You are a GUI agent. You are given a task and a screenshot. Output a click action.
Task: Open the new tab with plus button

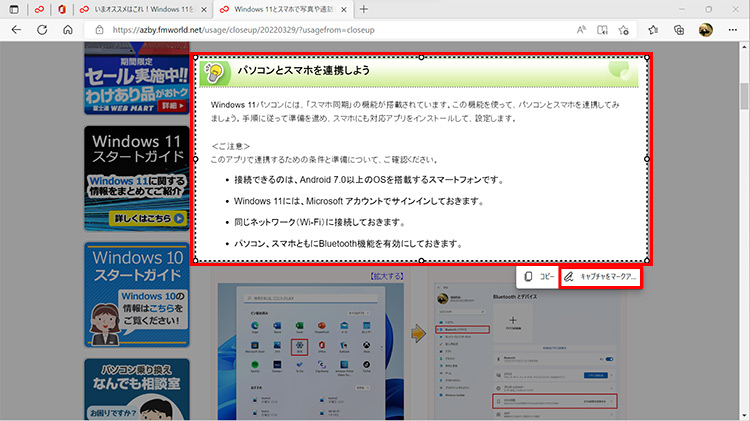click(364, 9)
